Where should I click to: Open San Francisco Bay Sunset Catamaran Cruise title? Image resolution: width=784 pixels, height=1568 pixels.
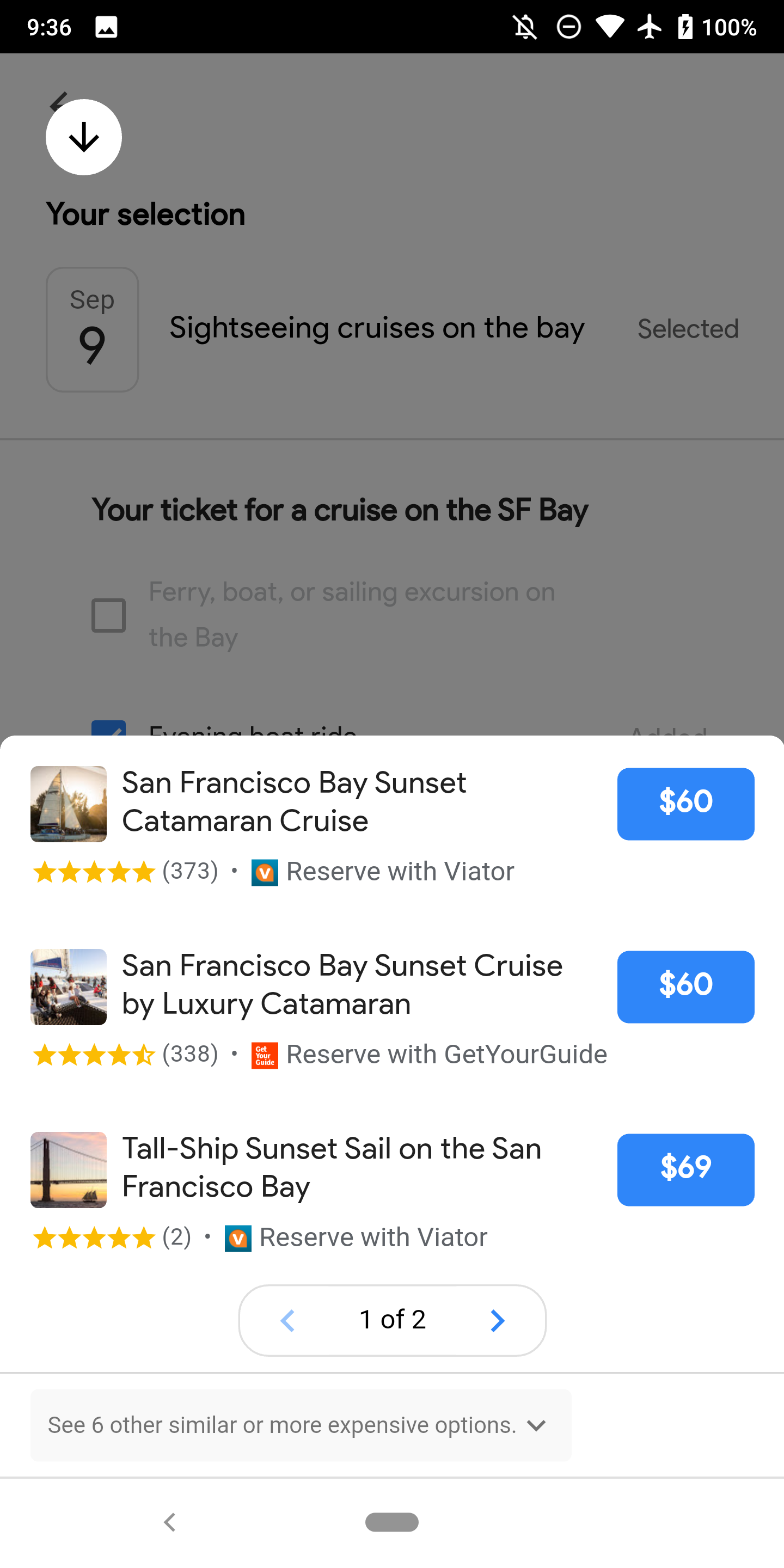tap(294, 801)
